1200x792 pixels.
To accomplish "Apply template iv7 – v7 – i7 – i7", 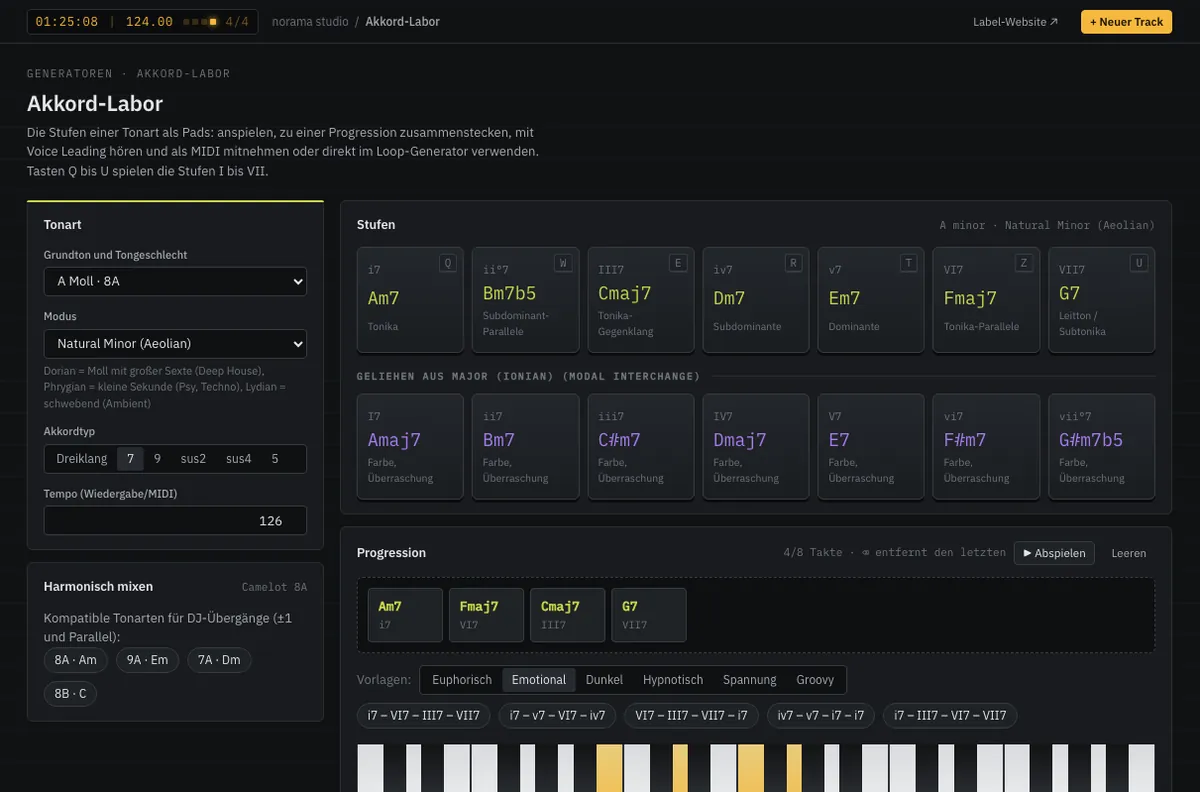I will (821, 715).
